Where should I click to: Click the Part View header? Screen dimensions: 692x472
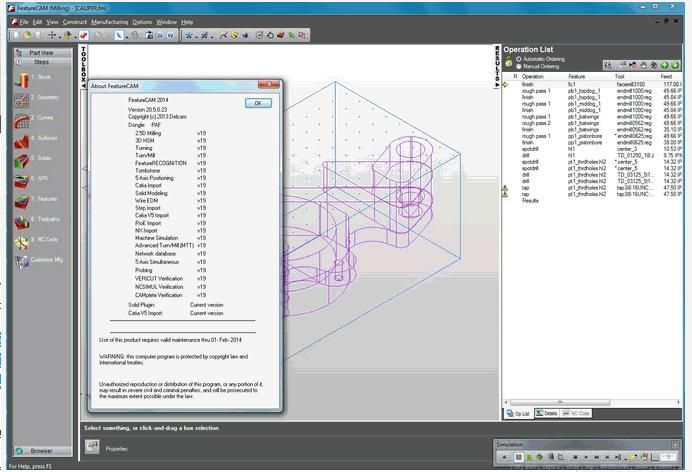pyautogui.click(x=40, y=52)
